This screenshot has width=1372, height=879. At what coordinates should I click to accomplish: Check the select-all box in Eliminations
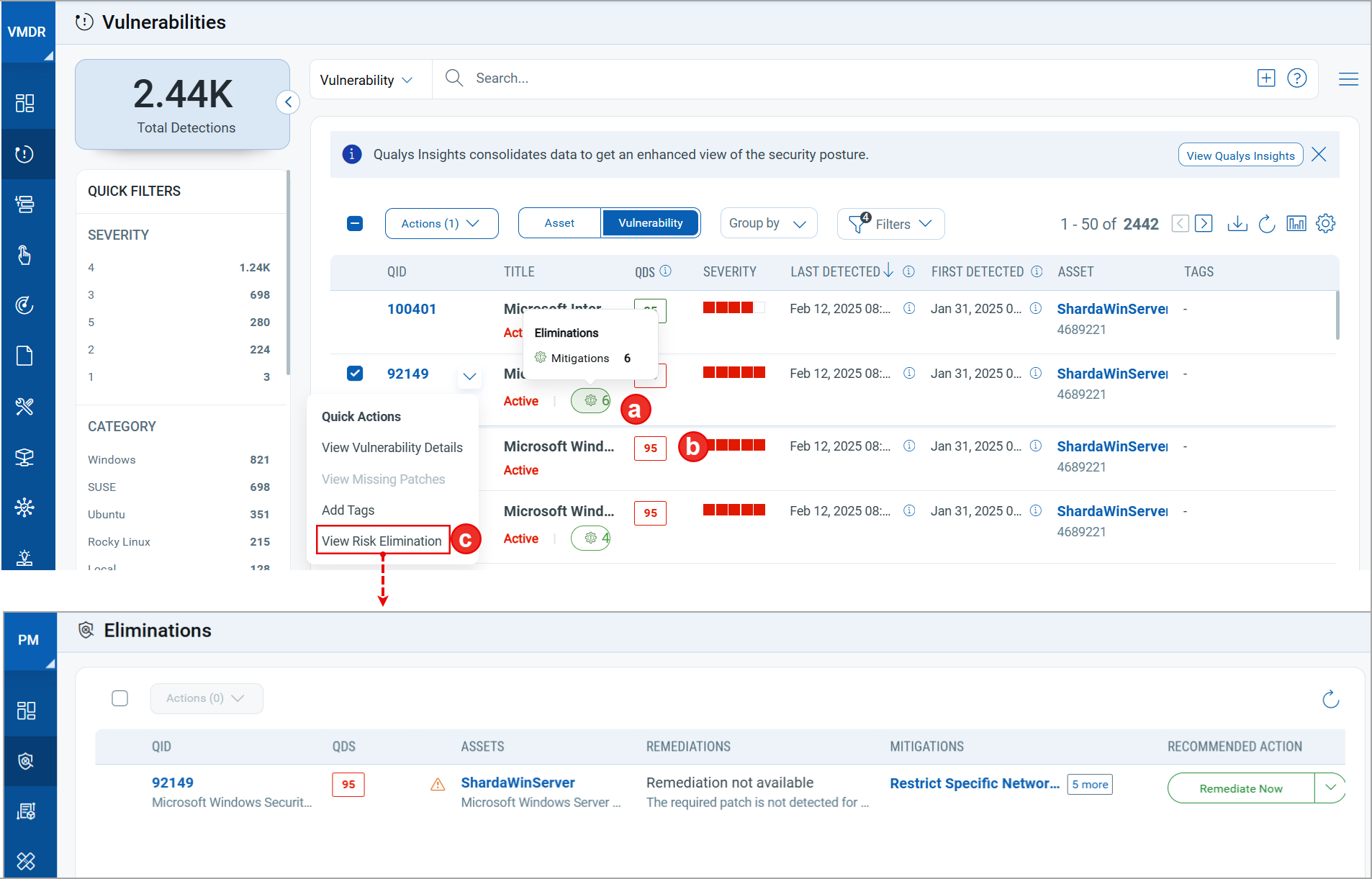pyautogui.click(x=120, y=698)
